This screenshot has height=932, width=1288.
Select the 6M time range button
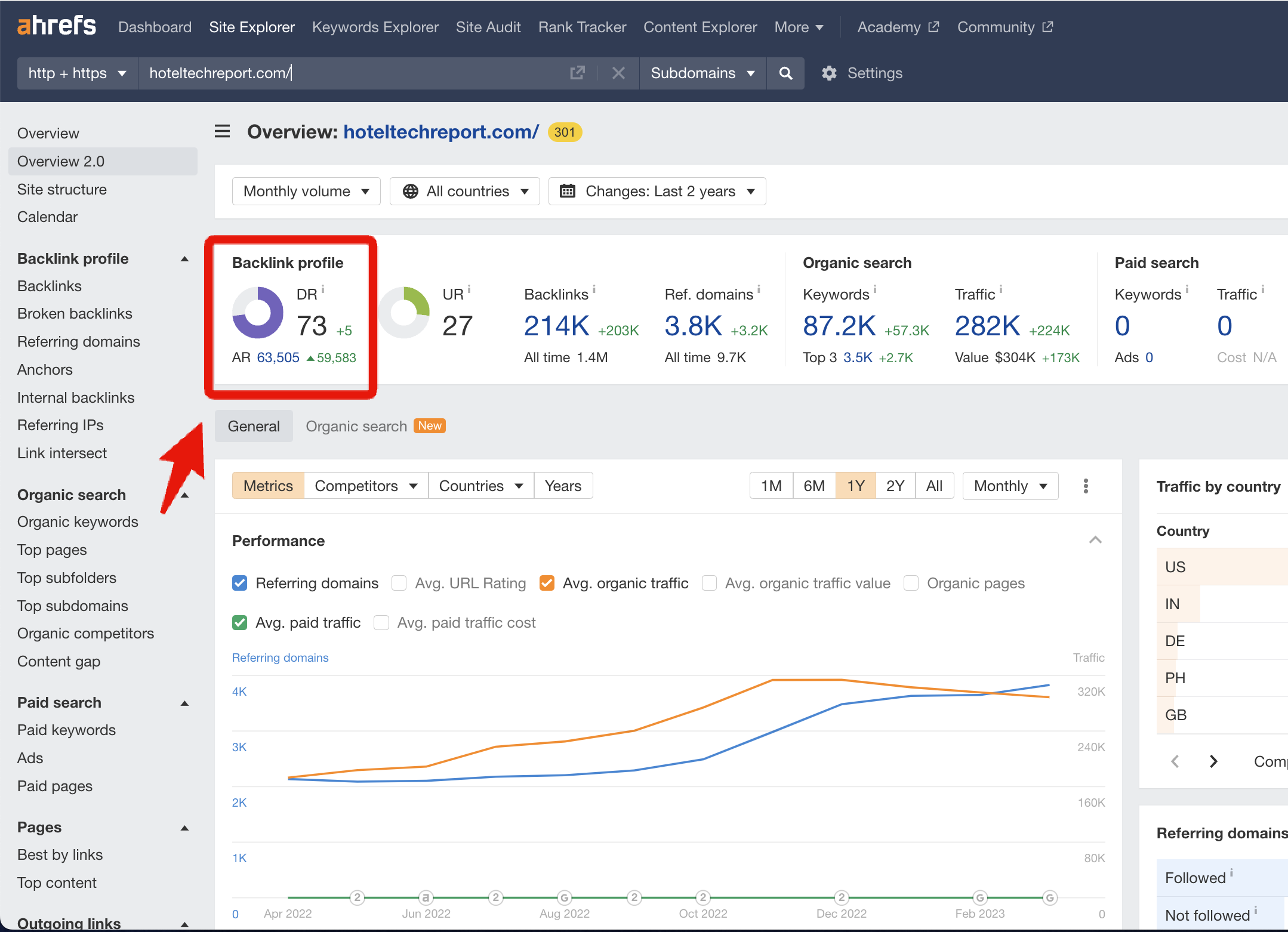point(814,486)
